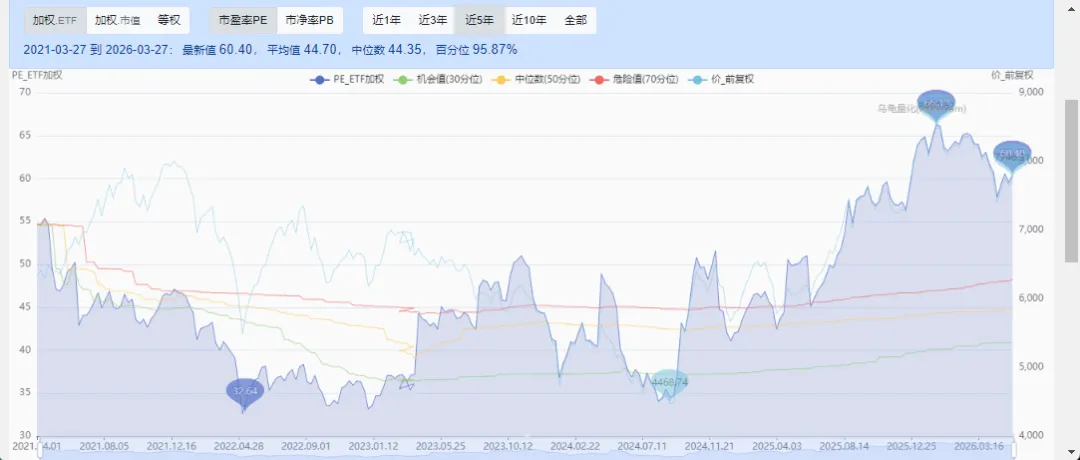This screenshot has height=460, width=1080.
Task: Click the 2024.07.11 x-axis label
Action: (643, 446)
